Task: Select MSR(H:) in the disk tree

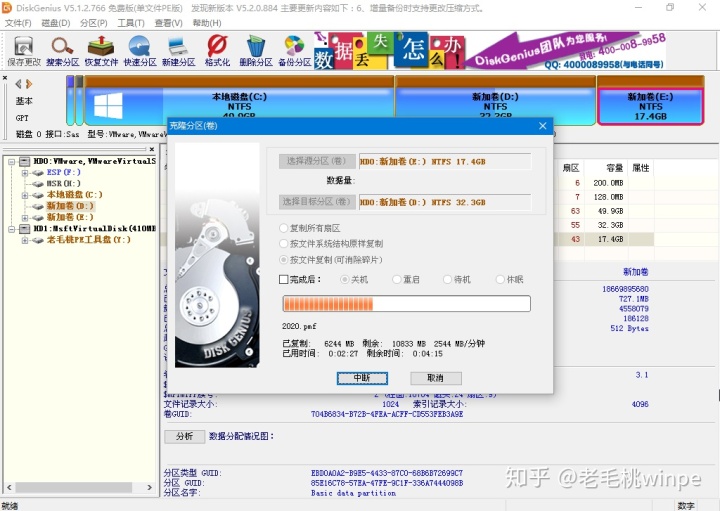Action: click(x=63, y=184)
